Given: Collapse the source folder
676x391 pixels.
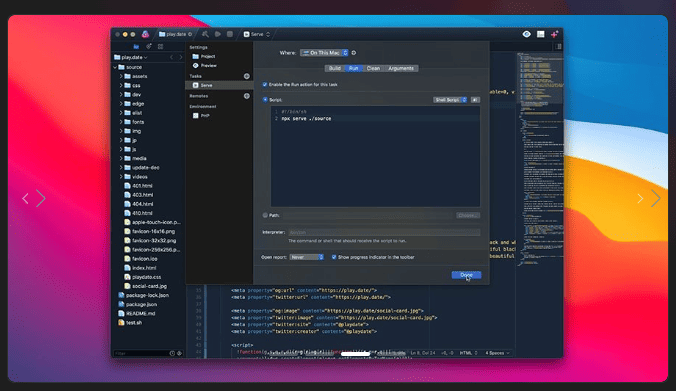Looking at the screenshot, I should (x=115, y=67).
